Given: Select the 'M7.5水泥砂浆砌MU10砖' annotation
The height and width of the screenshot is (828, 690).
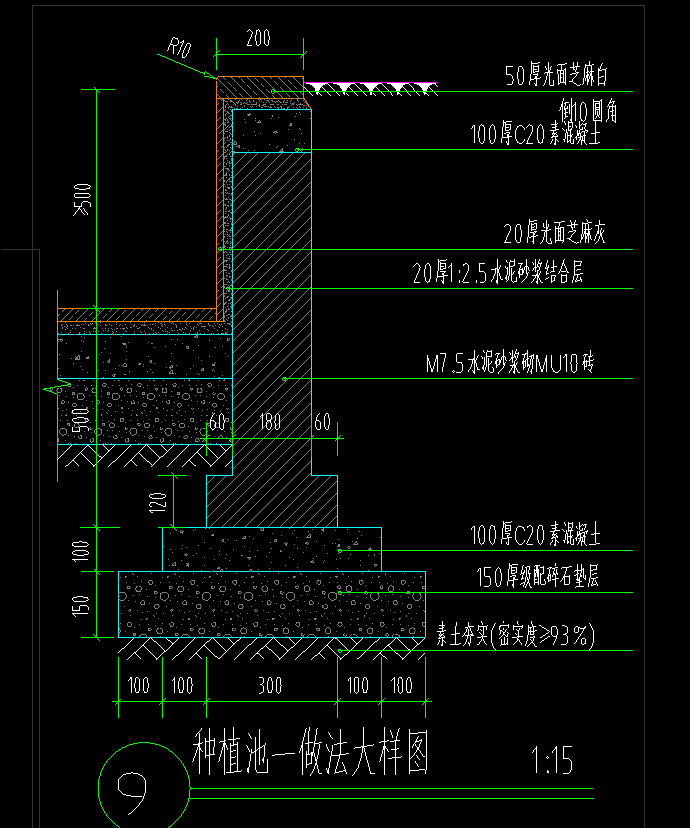Looking at the screenshot, I should [x=509, y=363].
